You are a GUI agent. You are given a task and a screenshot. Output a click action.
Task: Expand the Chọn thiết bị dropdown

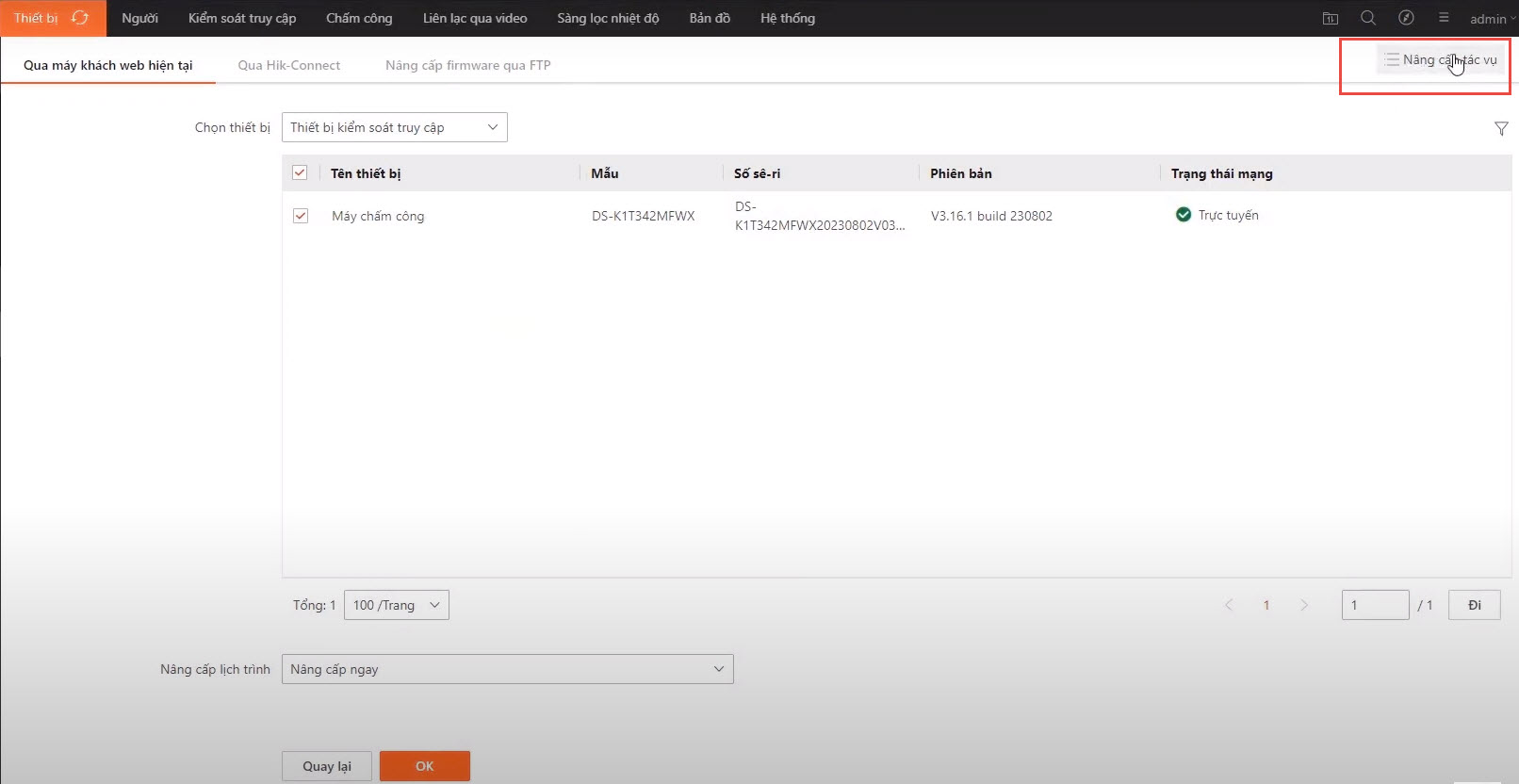coord(394,127)
